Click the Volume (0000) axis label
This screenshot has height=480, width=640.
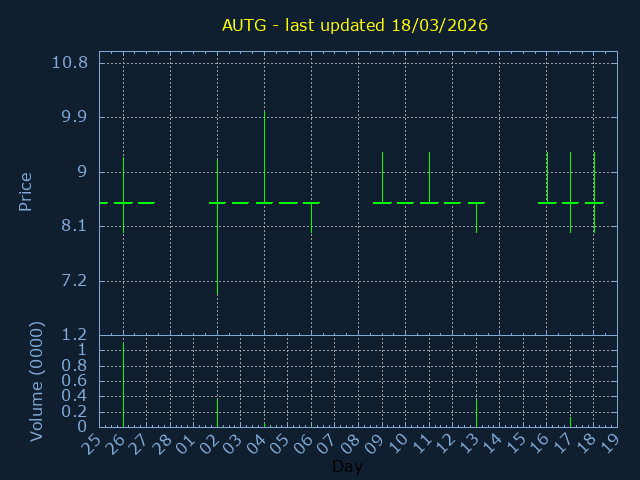(37, 381)
